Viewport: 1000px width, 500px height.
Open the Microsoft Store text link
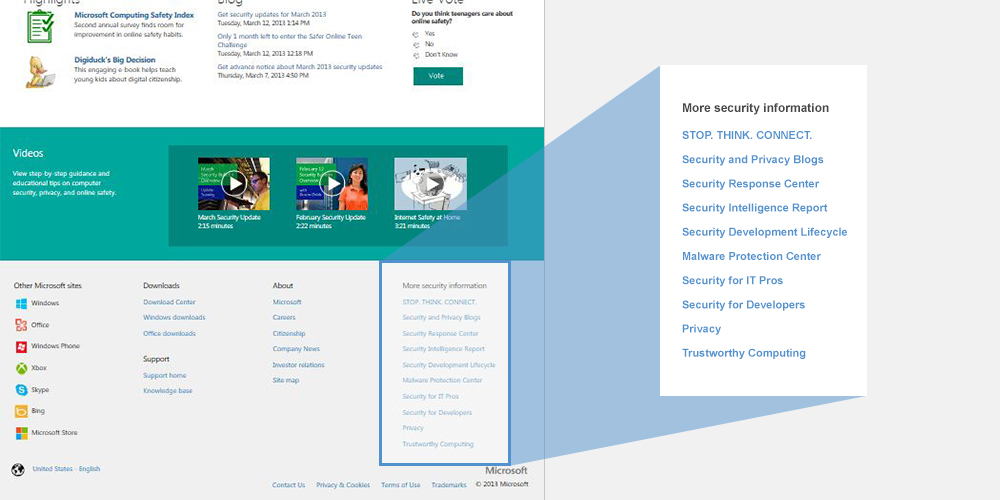click(x=54, y=433)
